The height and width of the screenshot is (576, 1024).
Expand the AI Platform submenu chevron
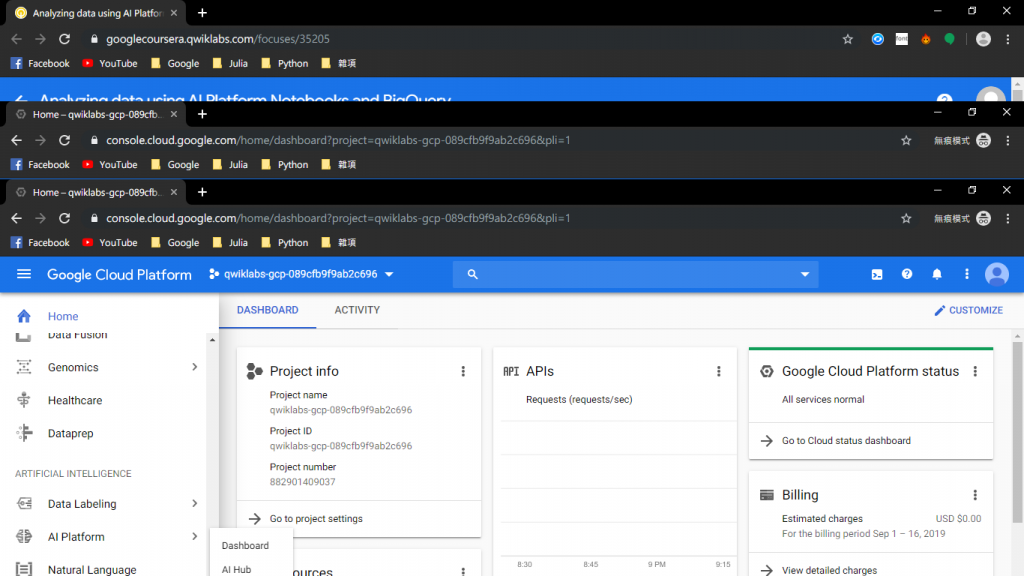[195, 537]
